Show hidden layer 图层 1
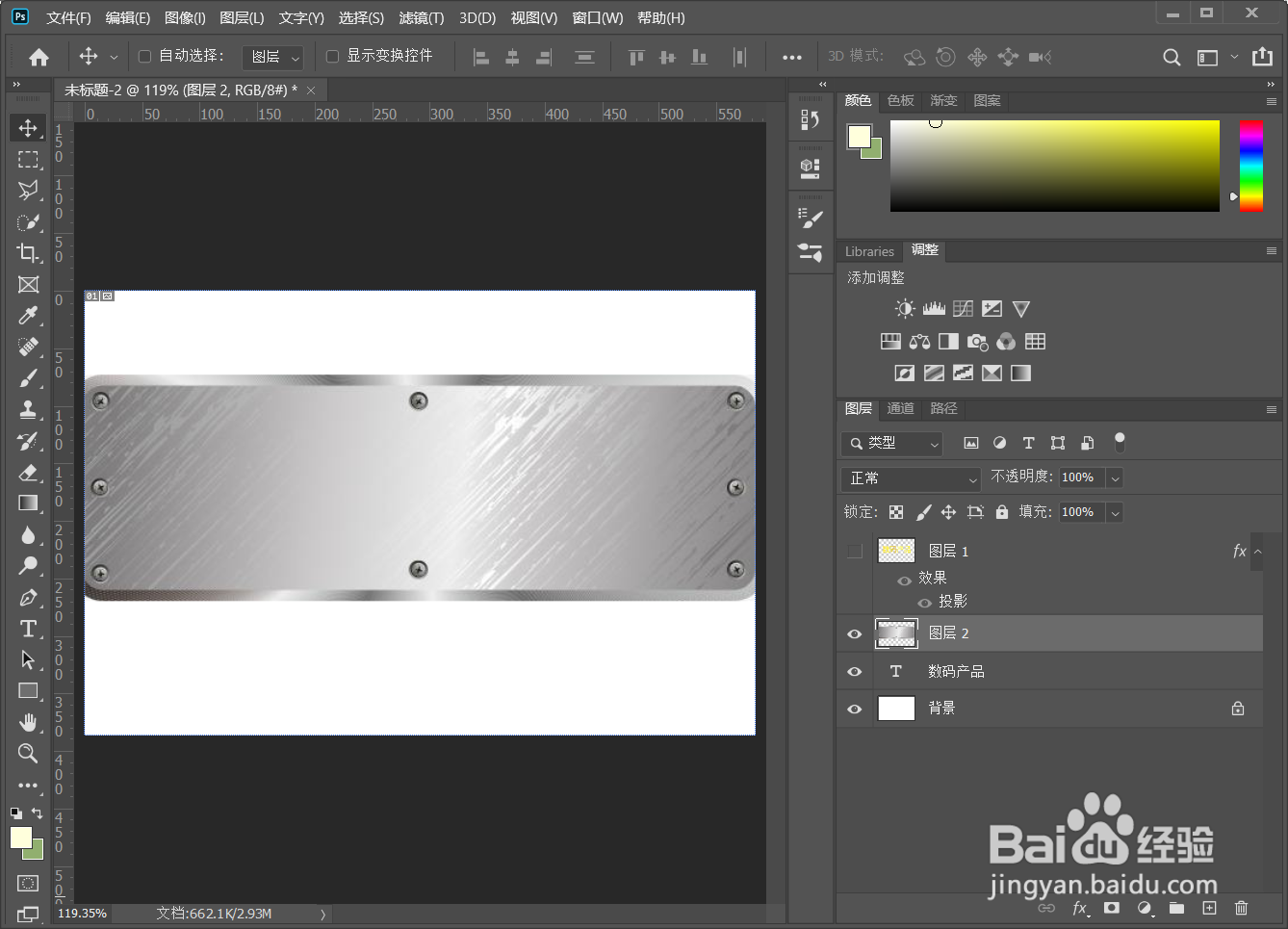1288x929 pixels. tap(855, 551)
